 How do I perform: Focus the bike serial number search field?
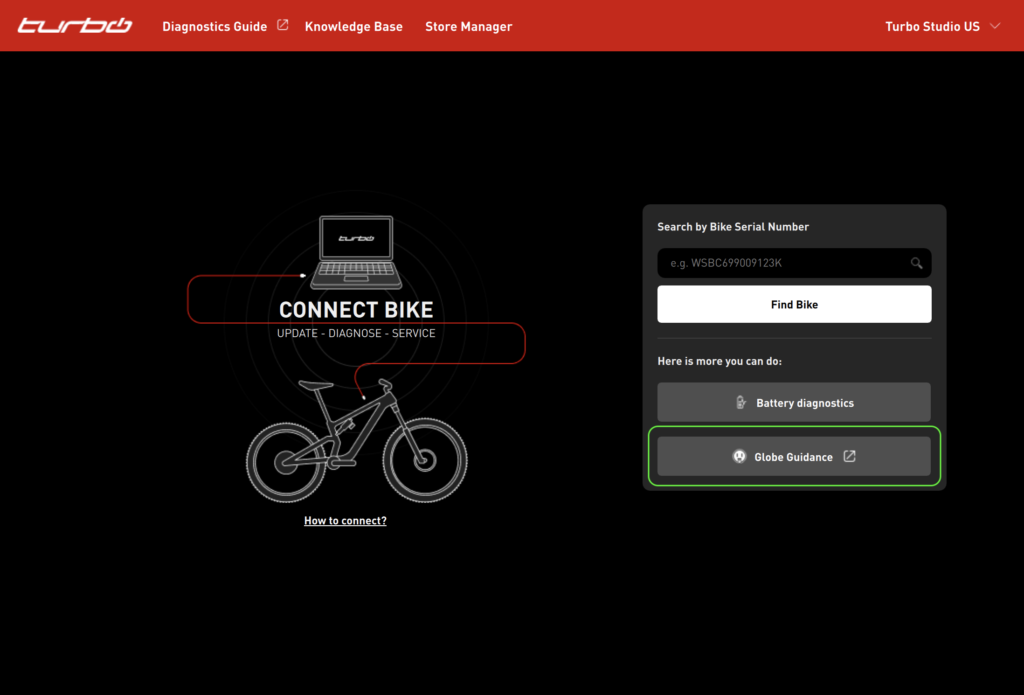coord(780,263)
